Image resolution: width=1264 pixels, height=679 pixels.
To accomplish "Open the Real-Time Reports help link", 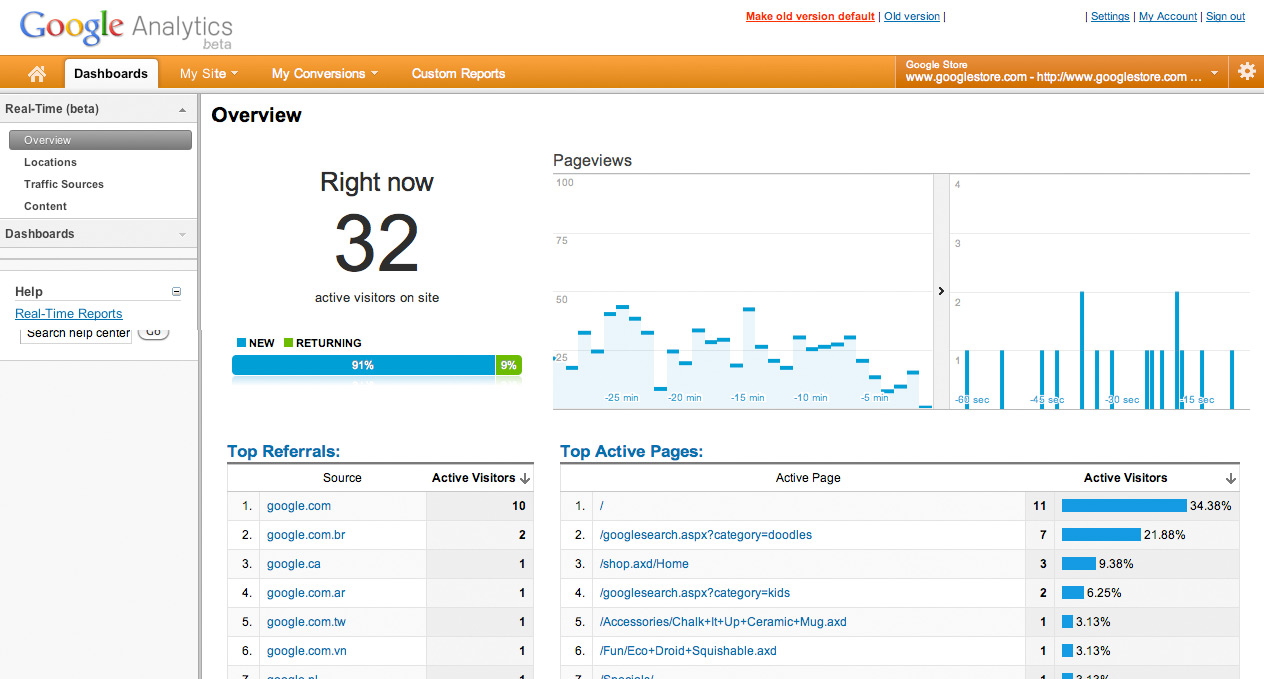I will pos(69,314).
